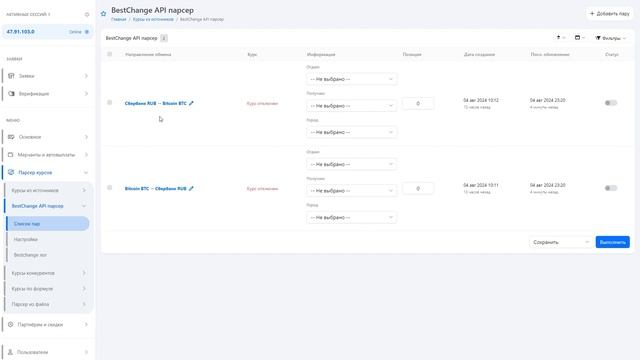The height and width of the screenshot is (360, 640).
Task: Open the Сохранить bulk action dropdown
Action: coord(561,242)
